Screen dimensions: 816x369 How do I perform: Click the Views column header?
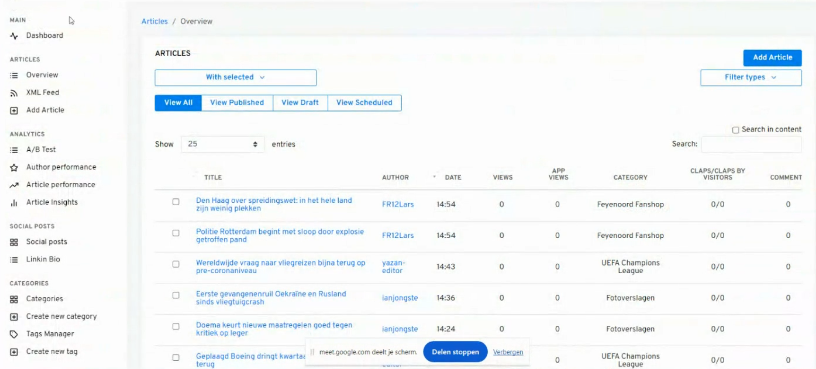pos(503,177)
